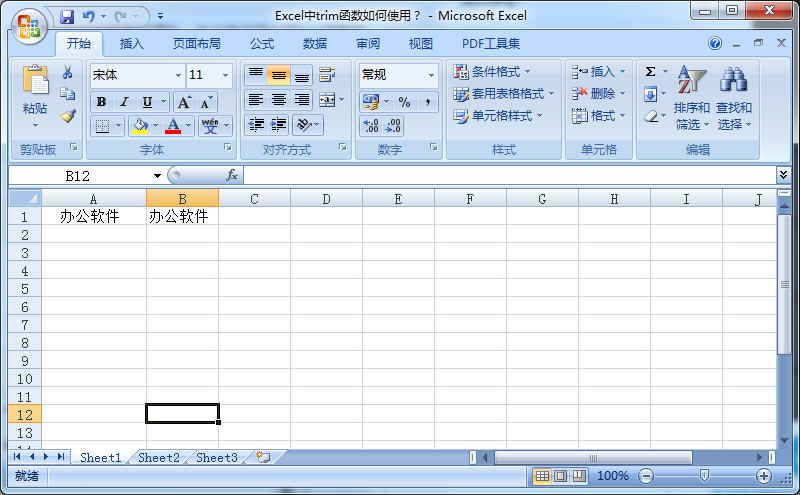The image size is (800, 495).
Task: Center cell text horizontally
Action: (x=279, y=100)
